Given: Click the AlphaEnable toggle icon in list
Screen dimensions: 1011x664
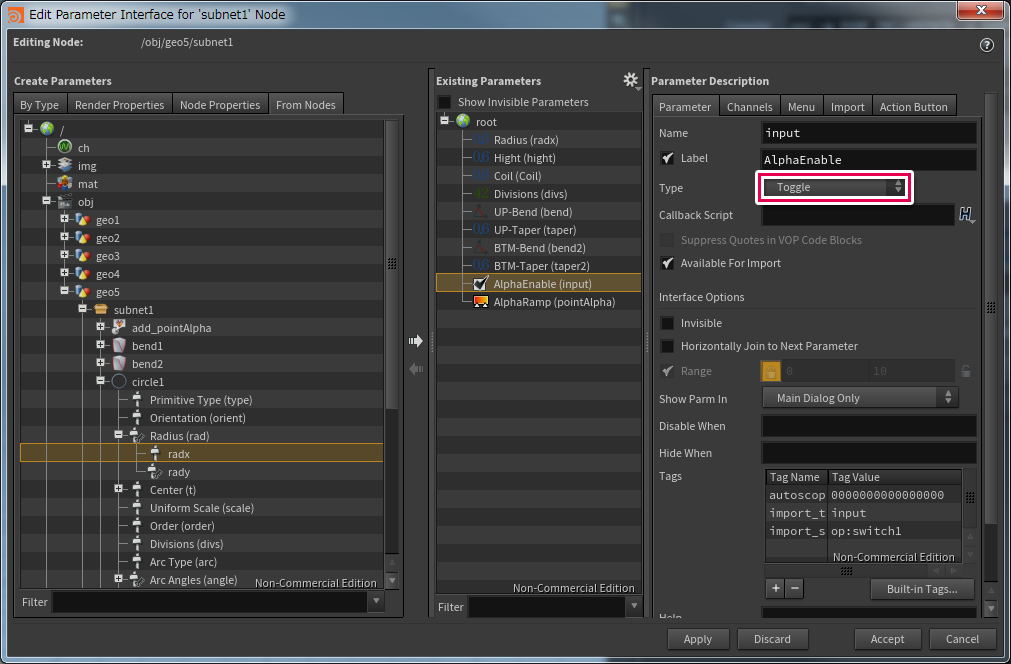Looking at the screenshot, I should click(x=480, y=284).
